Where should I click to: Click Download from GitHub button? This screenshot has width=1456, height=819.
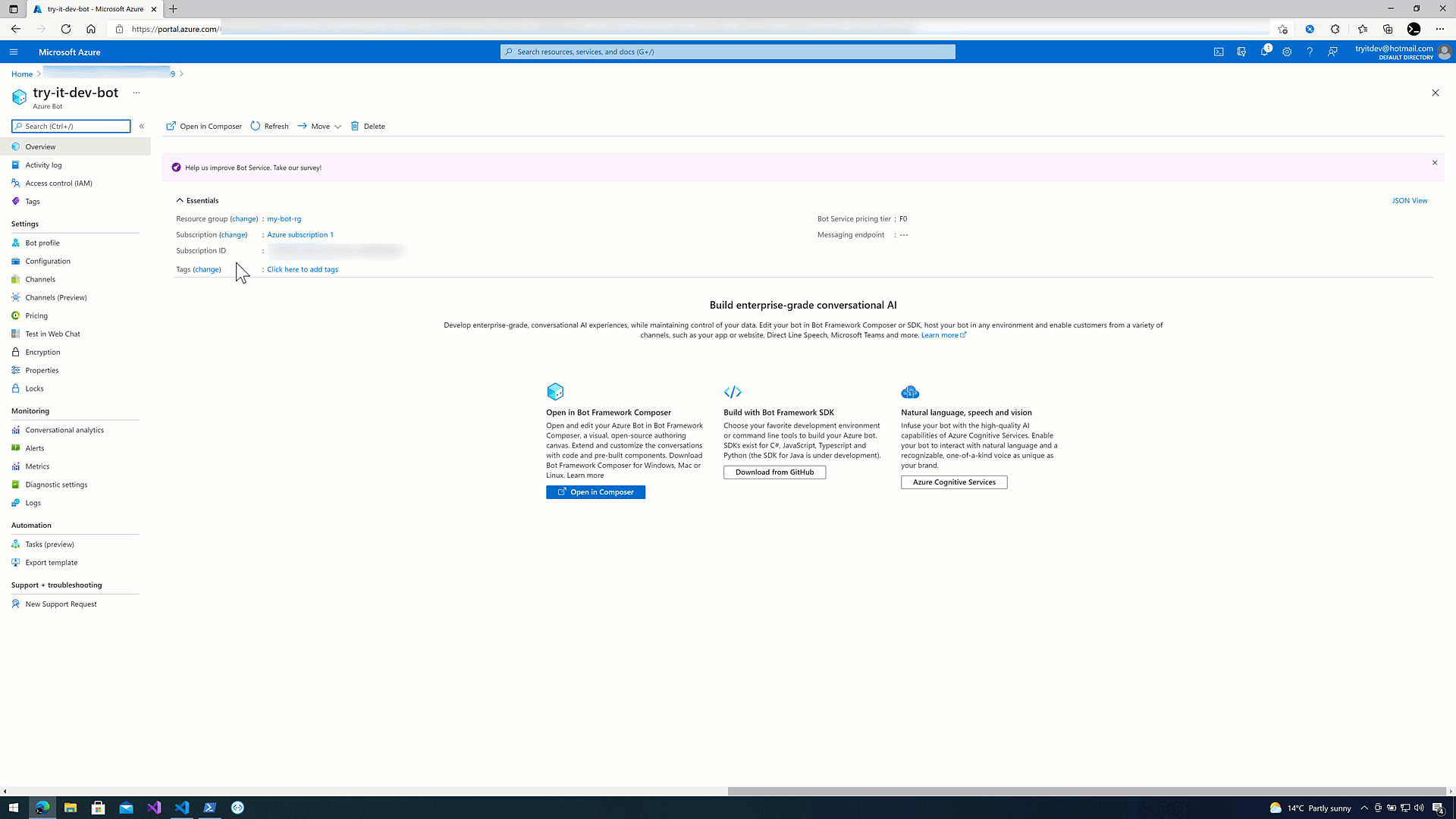pyautogui.click(x=774, y=472)
